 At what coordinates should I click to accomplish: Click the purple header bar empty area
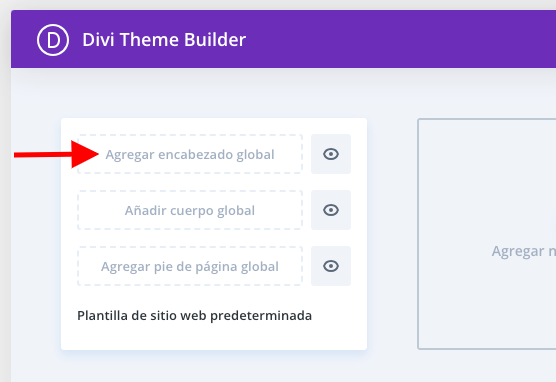[390, 39]
